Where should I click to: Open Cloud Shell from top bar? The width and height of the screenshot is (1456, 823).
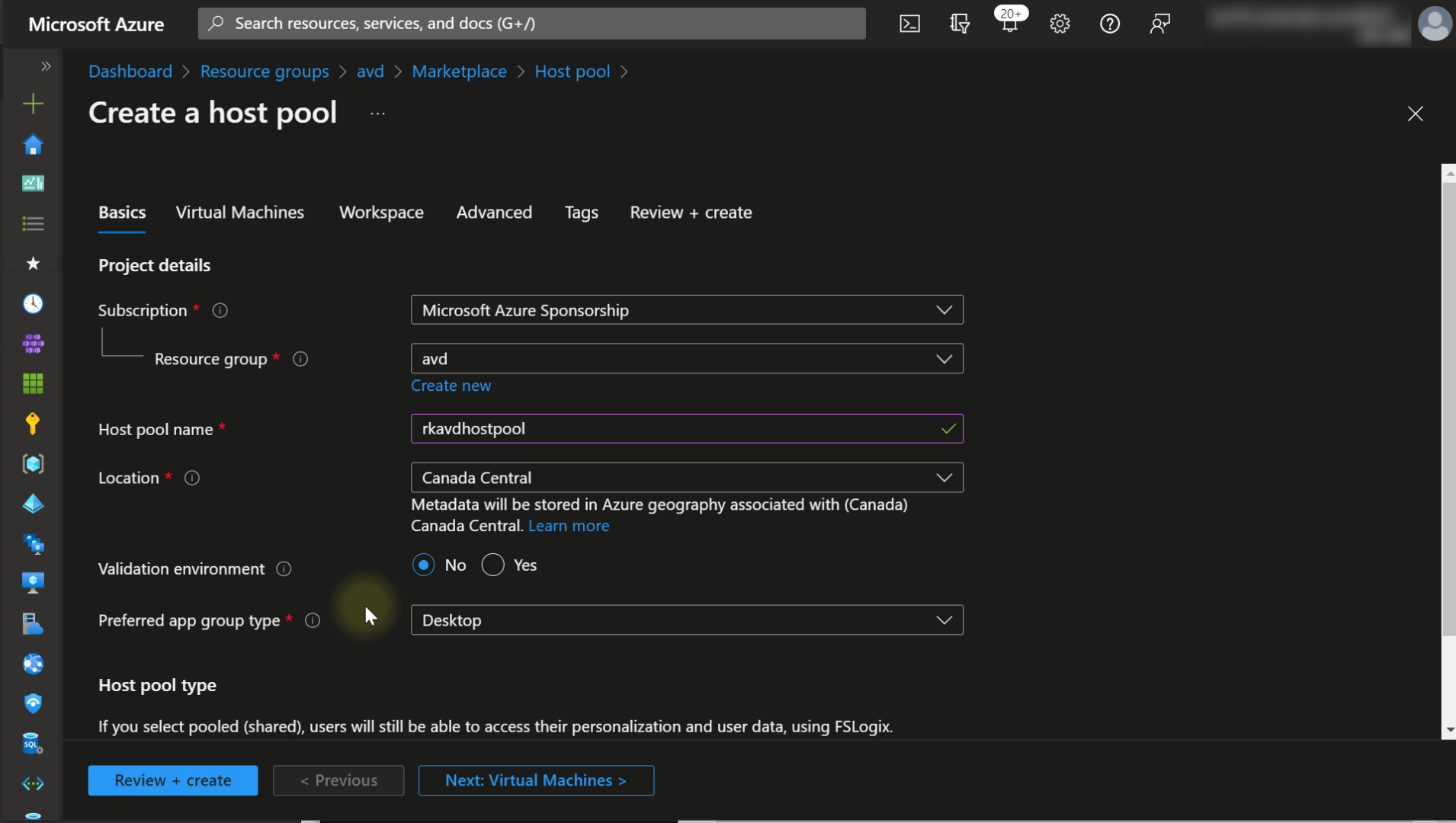(909, 24)
